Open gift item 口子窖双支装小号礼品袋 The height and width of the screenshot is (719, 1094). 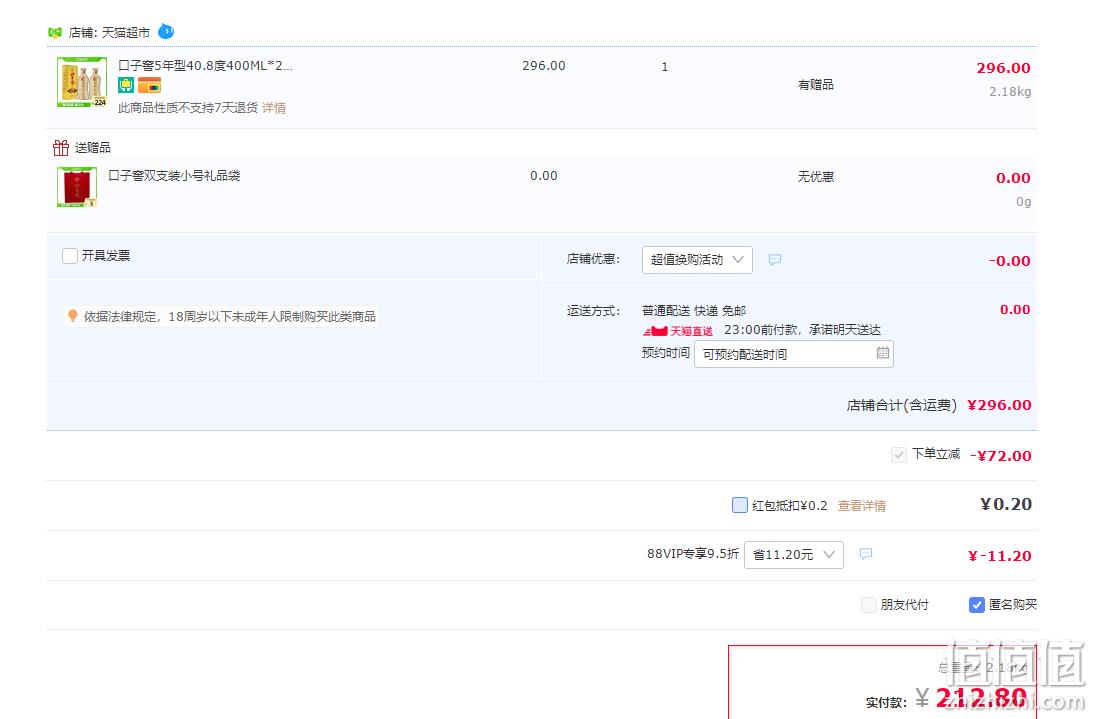[174, 176]
